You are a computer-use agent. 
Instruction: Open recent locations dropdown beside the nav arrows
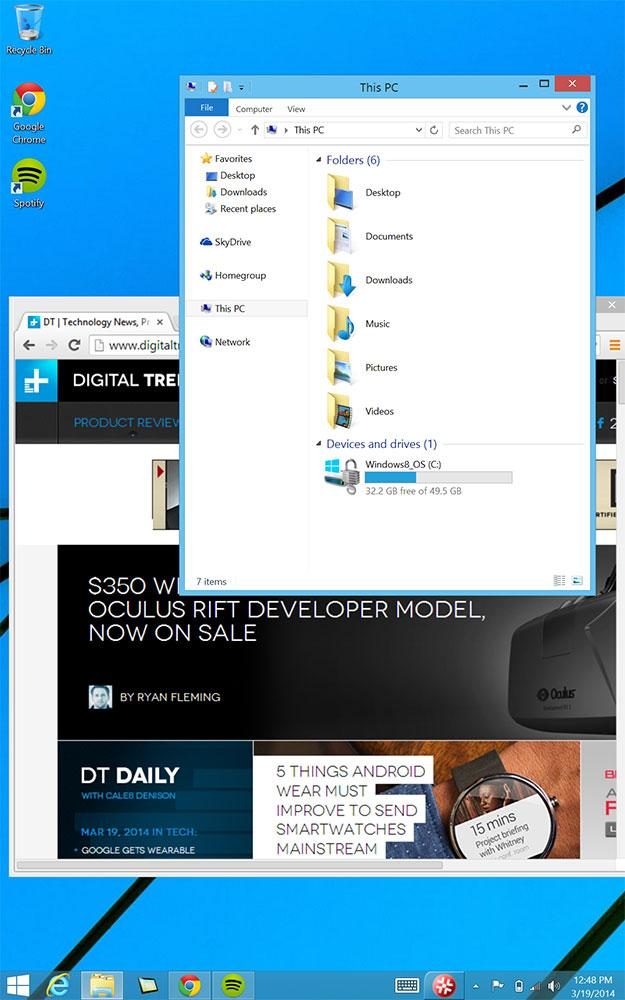pos(239,130)
